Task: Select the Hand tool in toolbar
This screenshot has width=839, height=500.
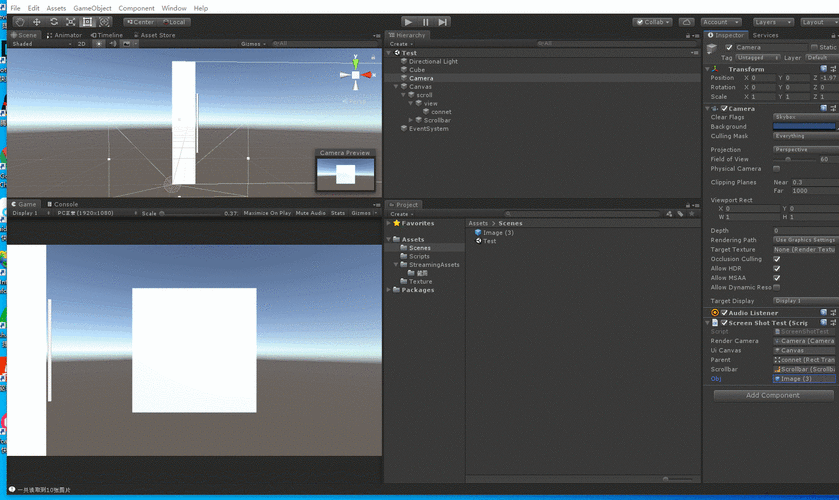Action: pos(19,21)
